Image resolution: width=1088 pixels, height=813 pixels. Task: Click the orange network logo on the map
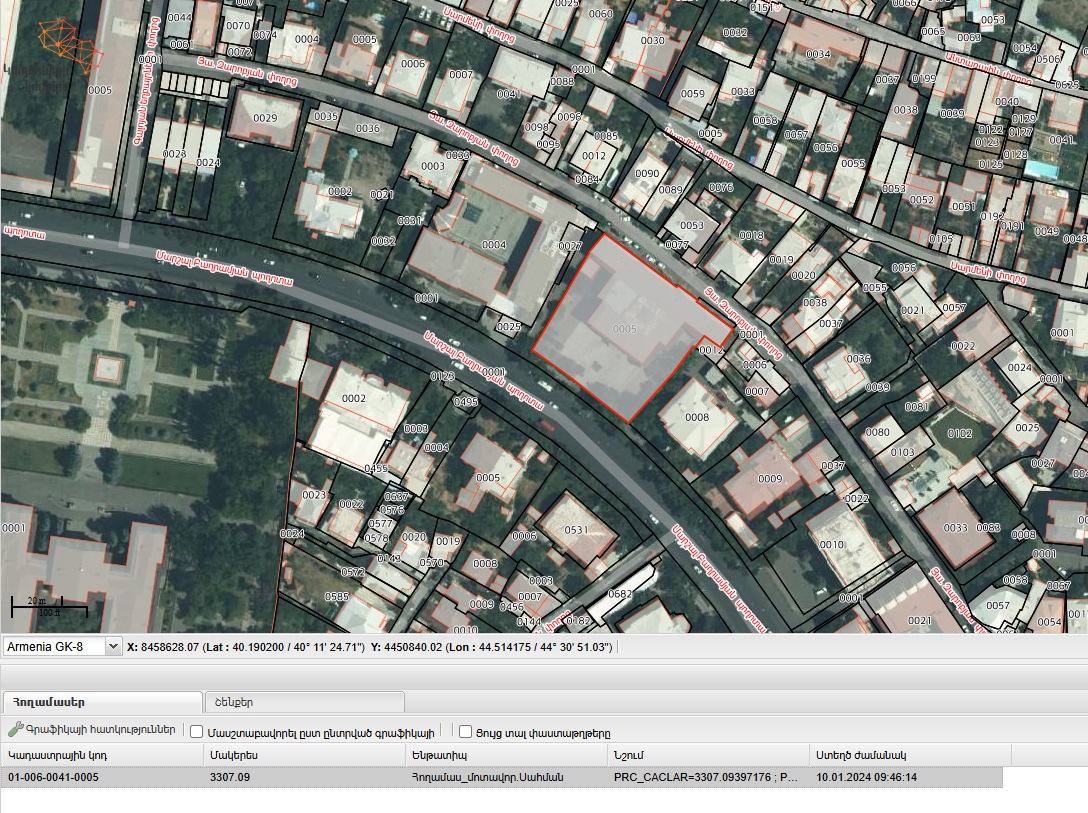tap(66, 44)
